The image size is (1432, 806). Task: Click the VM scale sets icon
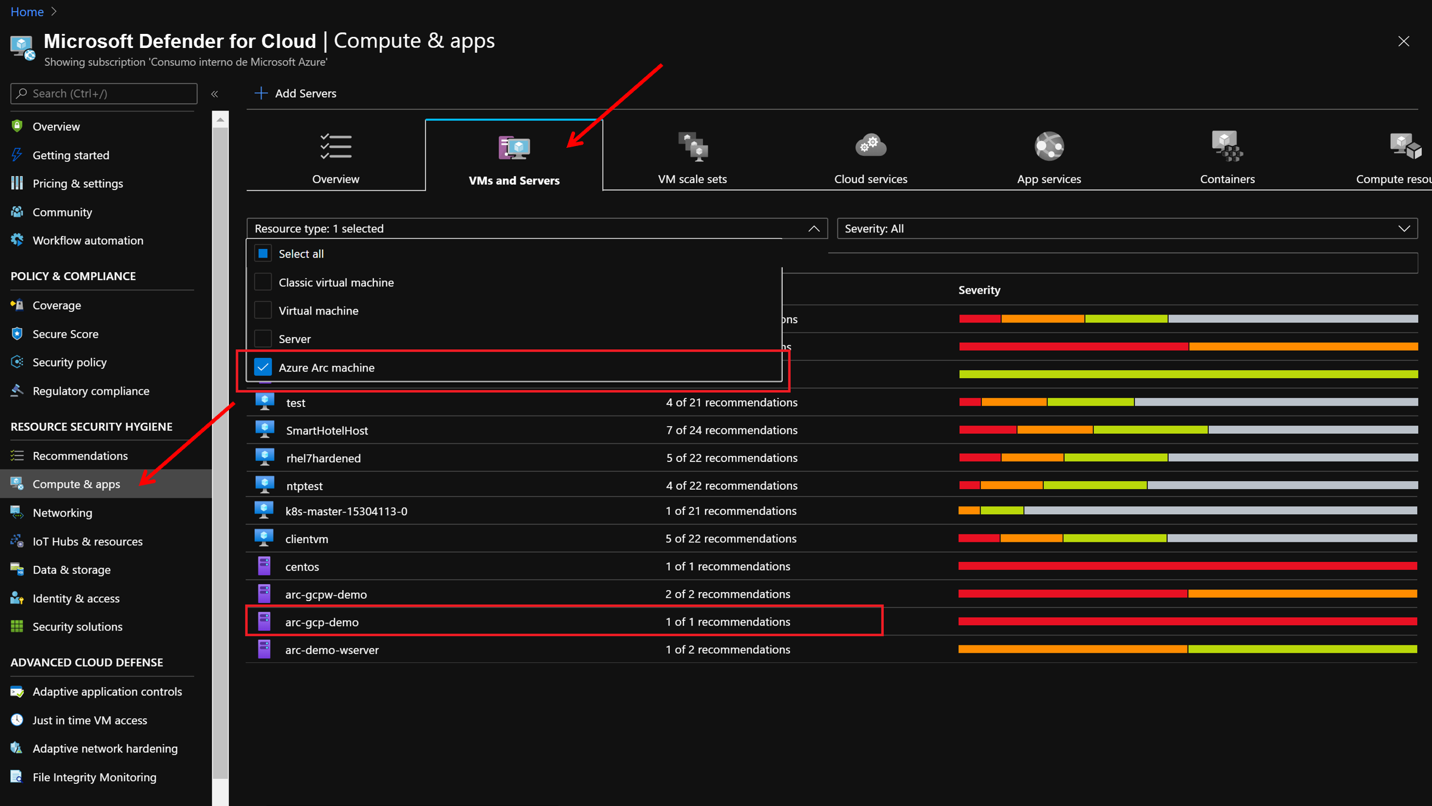click(x=692, y=147)
